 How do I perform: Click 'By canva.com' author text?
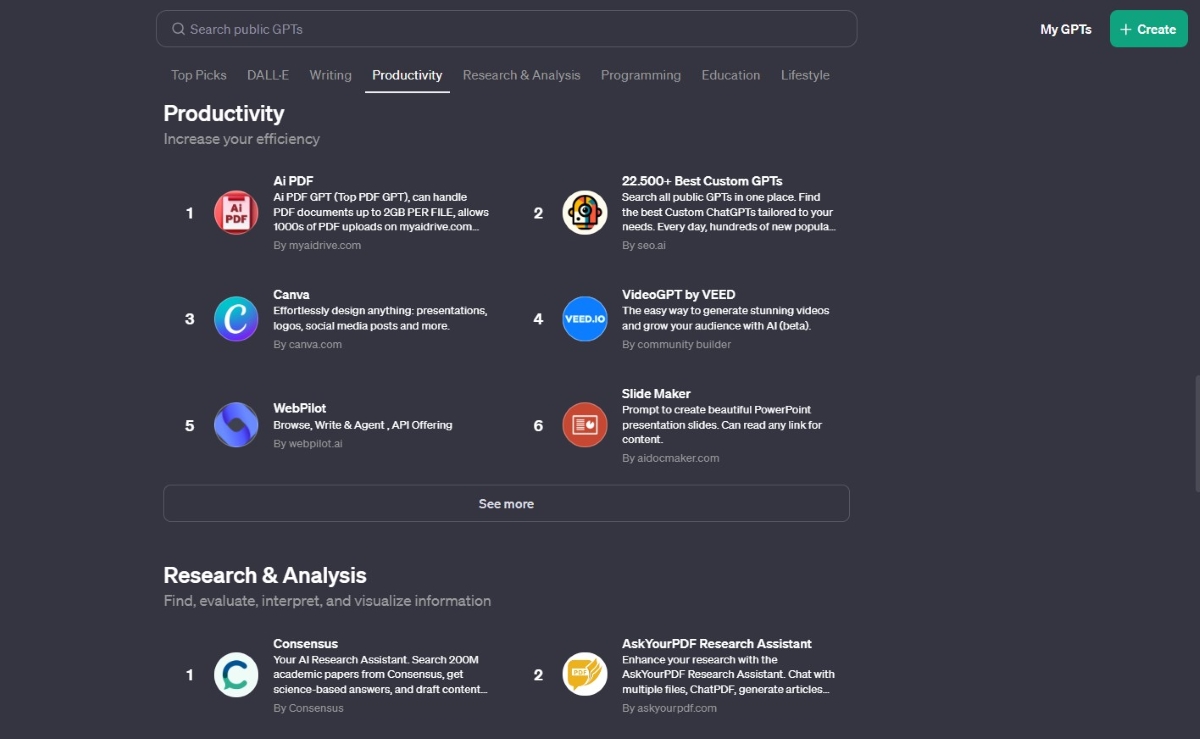pos(308,345)
